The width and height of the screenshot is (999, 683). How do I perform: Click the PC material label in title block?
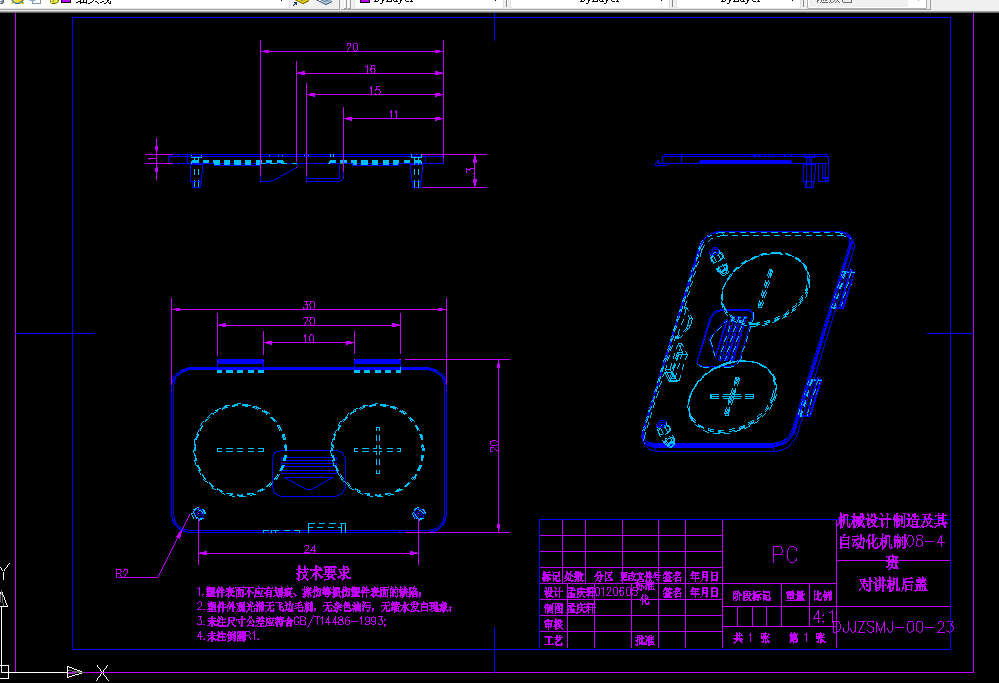click(785, 555)
